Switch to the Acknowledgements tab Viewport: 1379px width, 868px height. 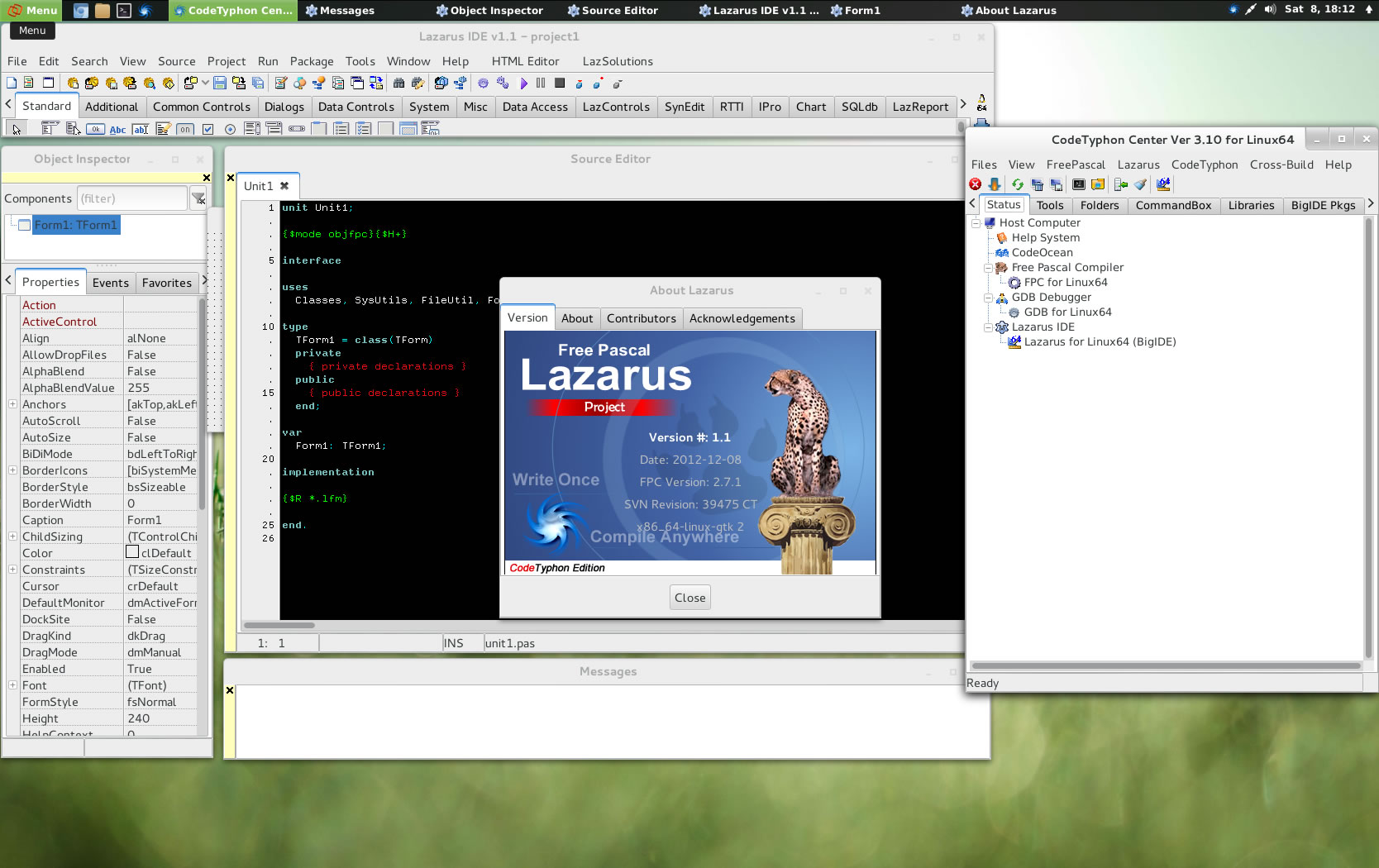click(x=742, y=318)
